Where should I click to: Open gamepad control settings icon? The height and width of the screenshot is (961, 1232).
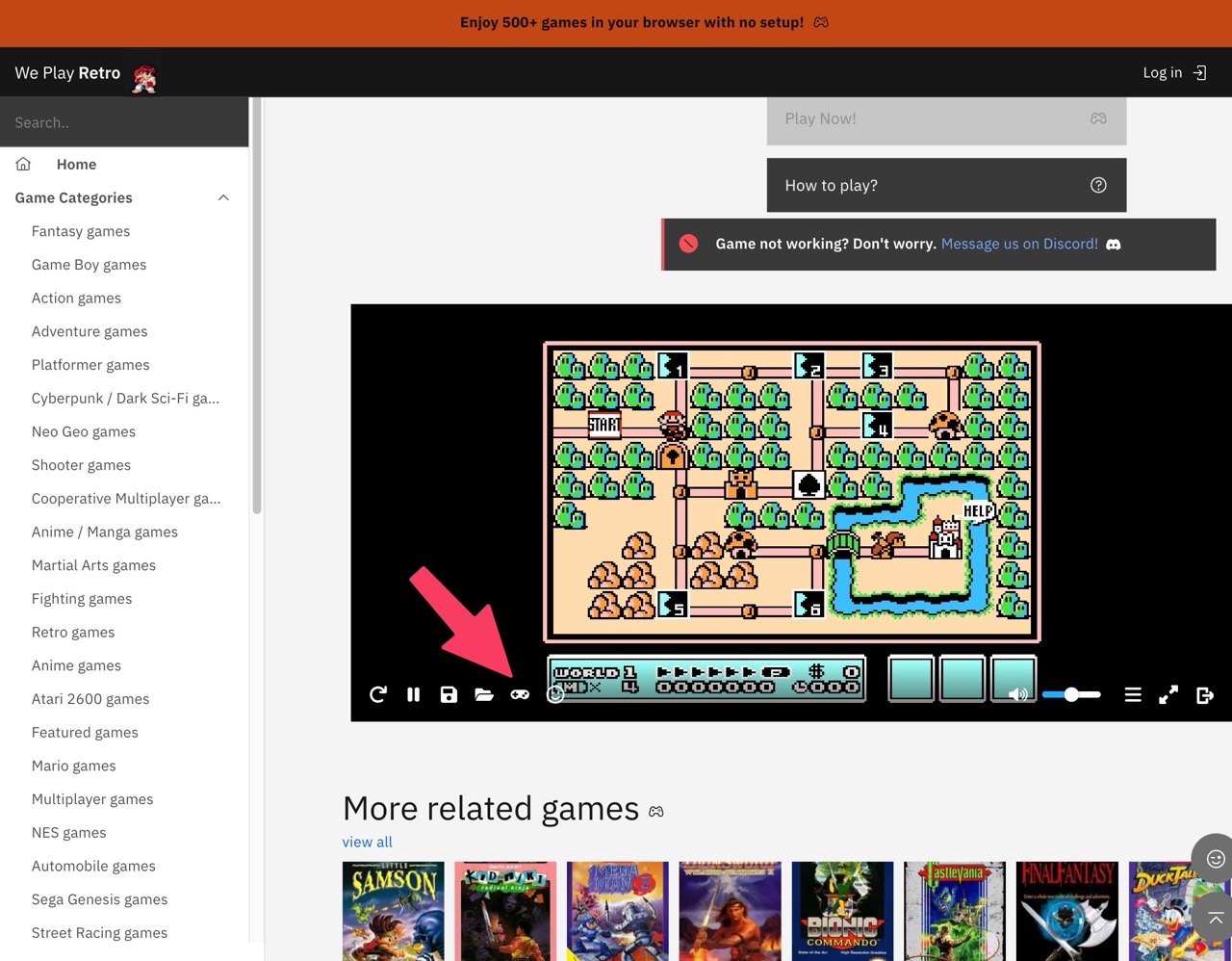tap(520, 694)
